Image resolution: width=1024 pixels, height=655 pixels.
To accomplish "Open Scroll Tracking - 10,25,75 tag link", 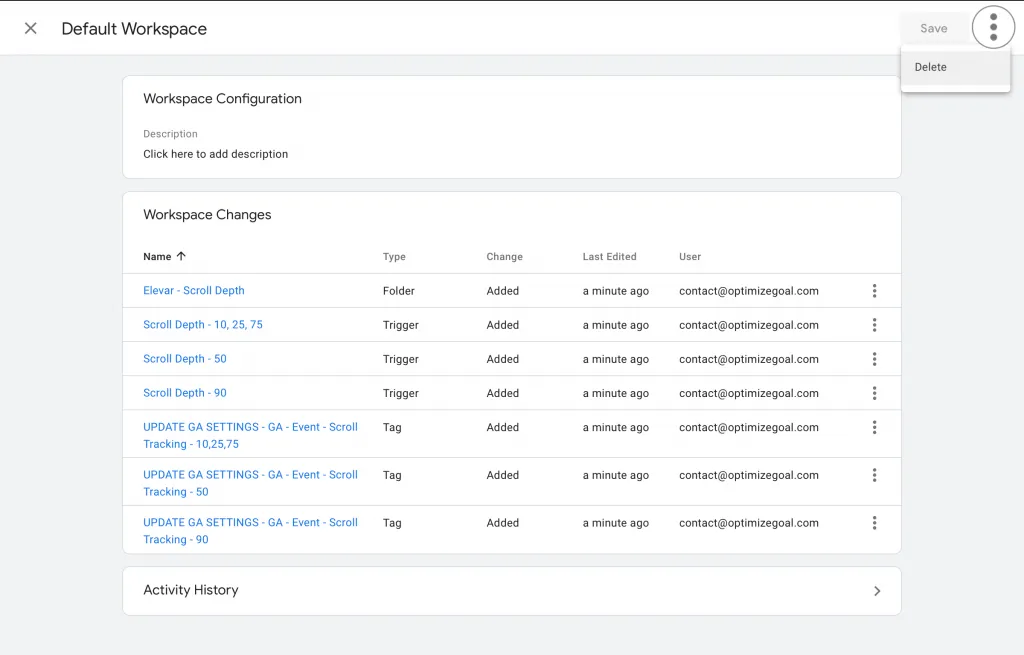I will 250,436.
